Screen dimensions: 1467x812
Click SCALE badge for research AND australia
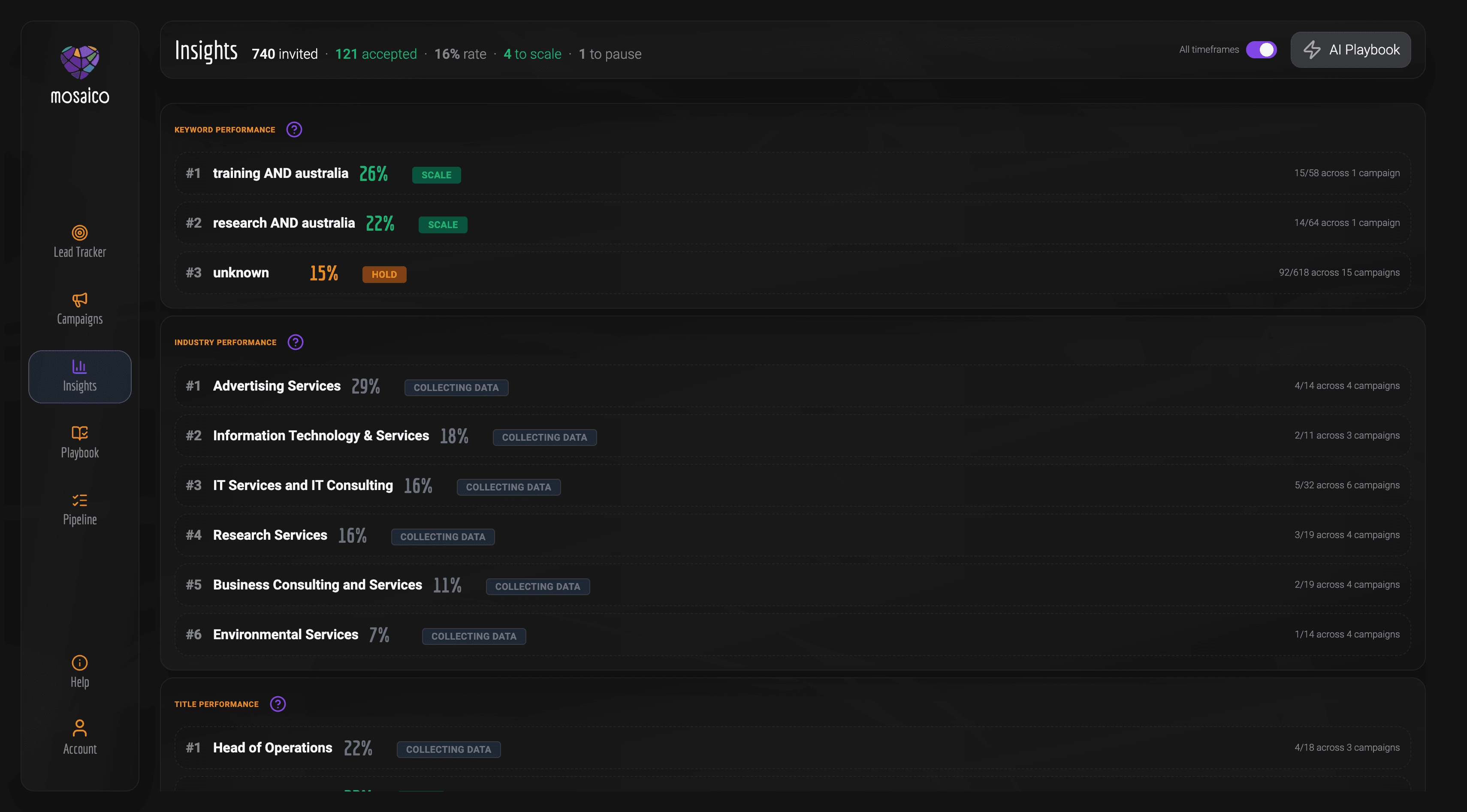443,225
